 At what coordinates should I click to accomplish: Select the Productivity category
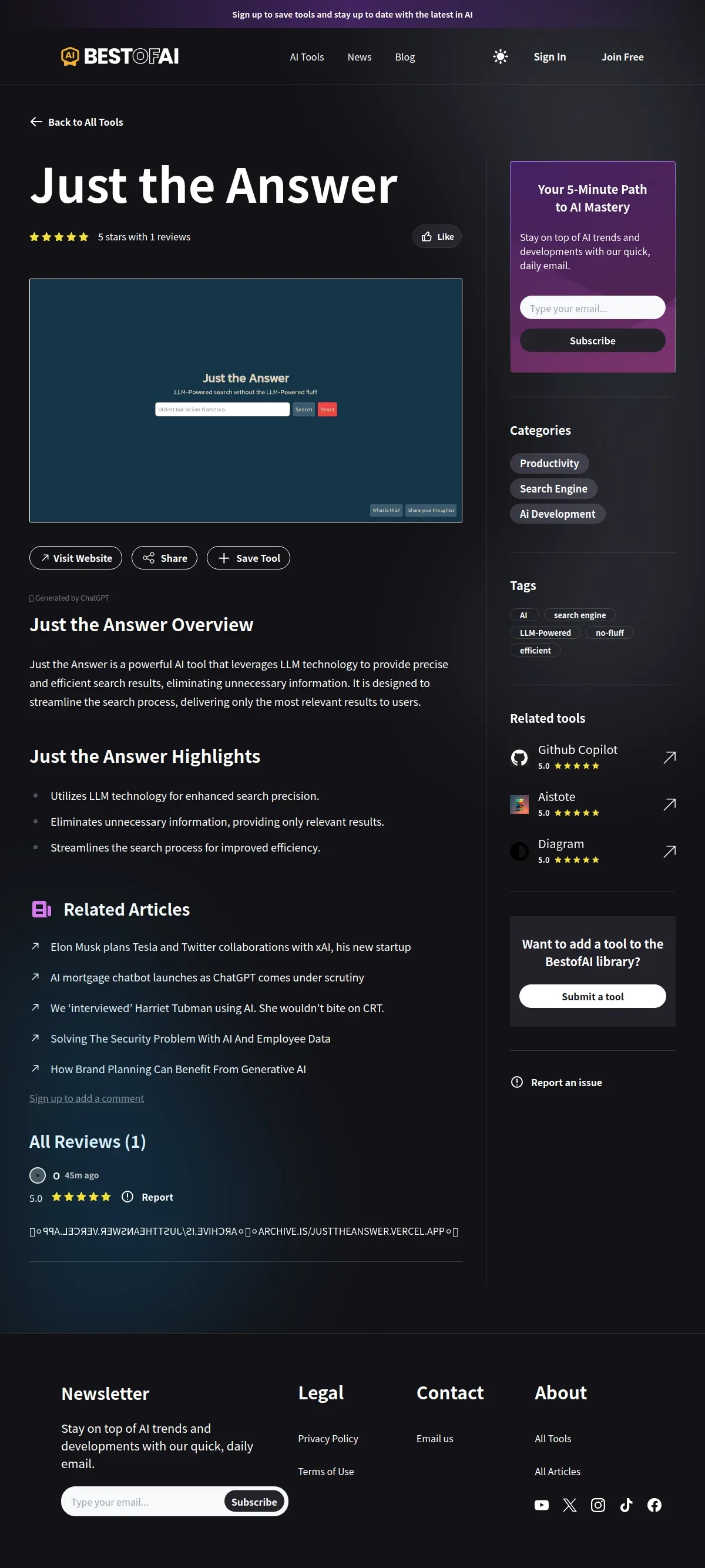pos(549,463)
